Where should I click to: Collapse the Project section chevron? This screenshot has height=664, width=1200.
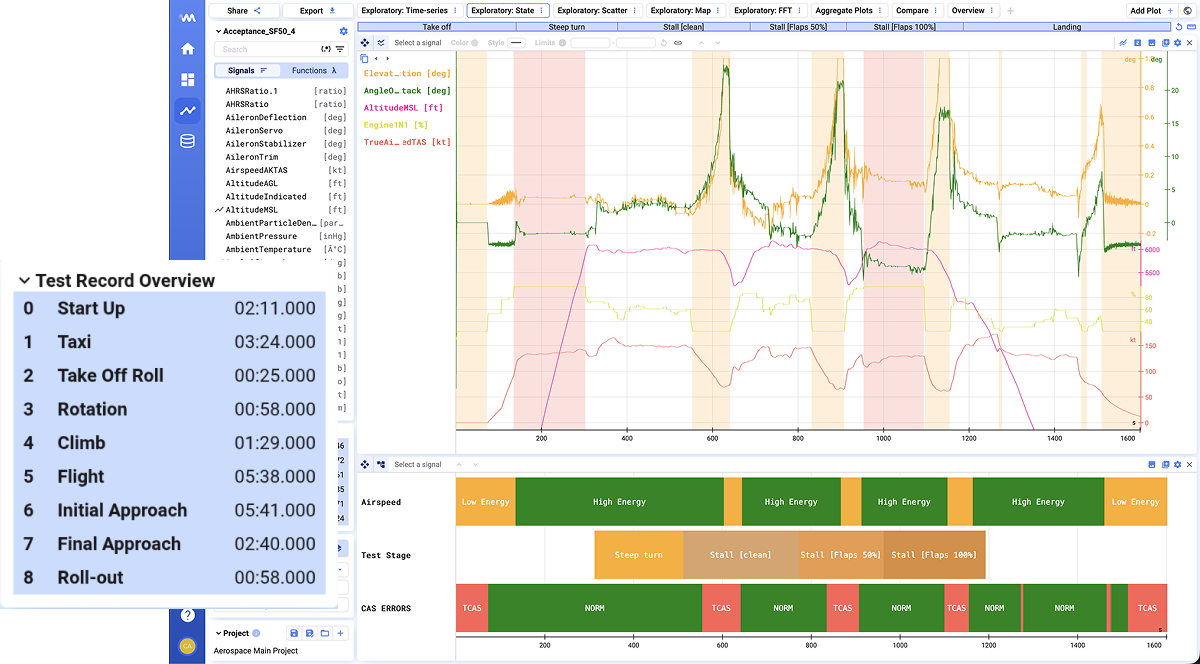tap(218, 633)
